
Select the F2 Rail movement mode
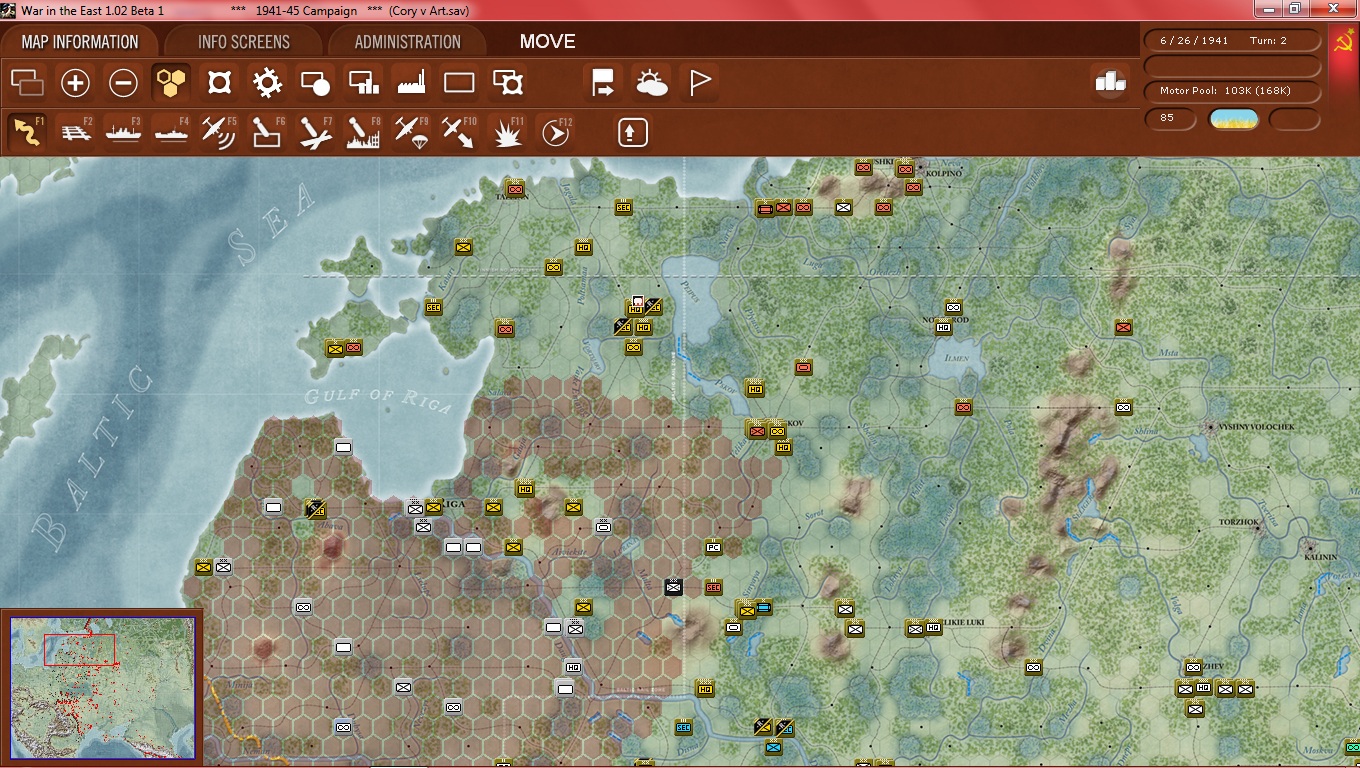[76, 132]
